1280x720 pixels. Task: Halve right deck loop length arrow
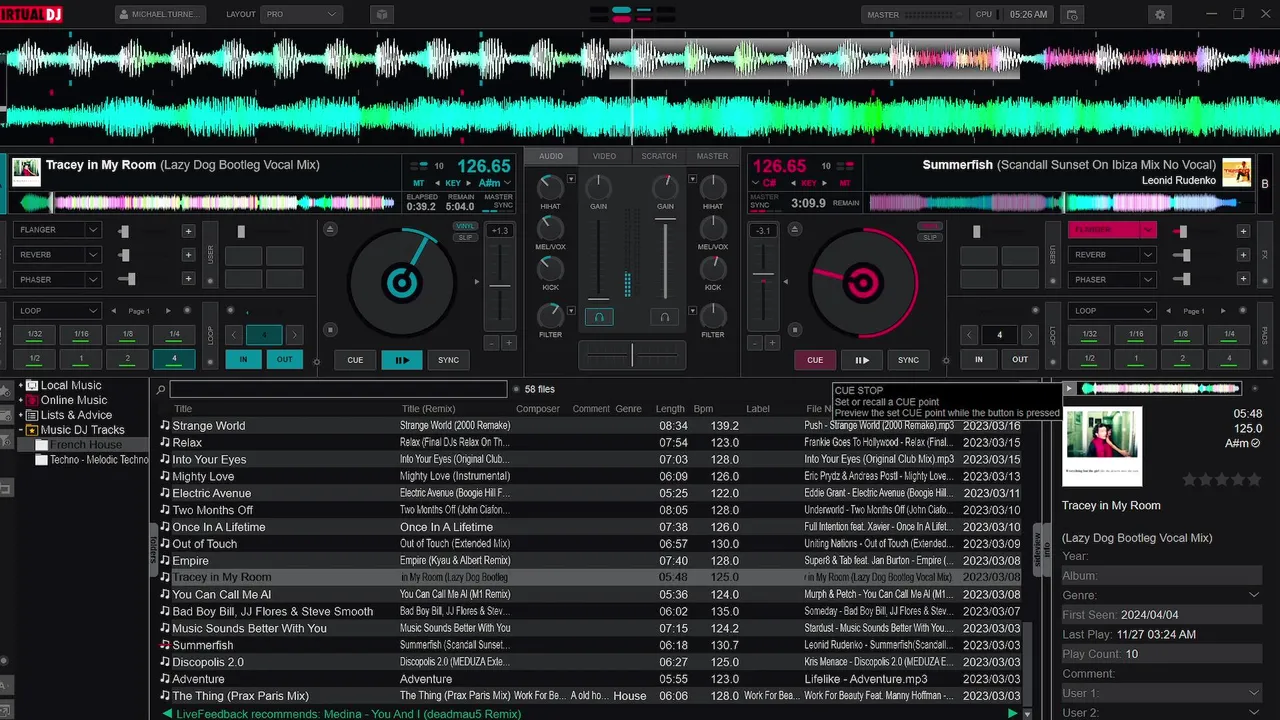pyautogui.click(x=969, y=335)
